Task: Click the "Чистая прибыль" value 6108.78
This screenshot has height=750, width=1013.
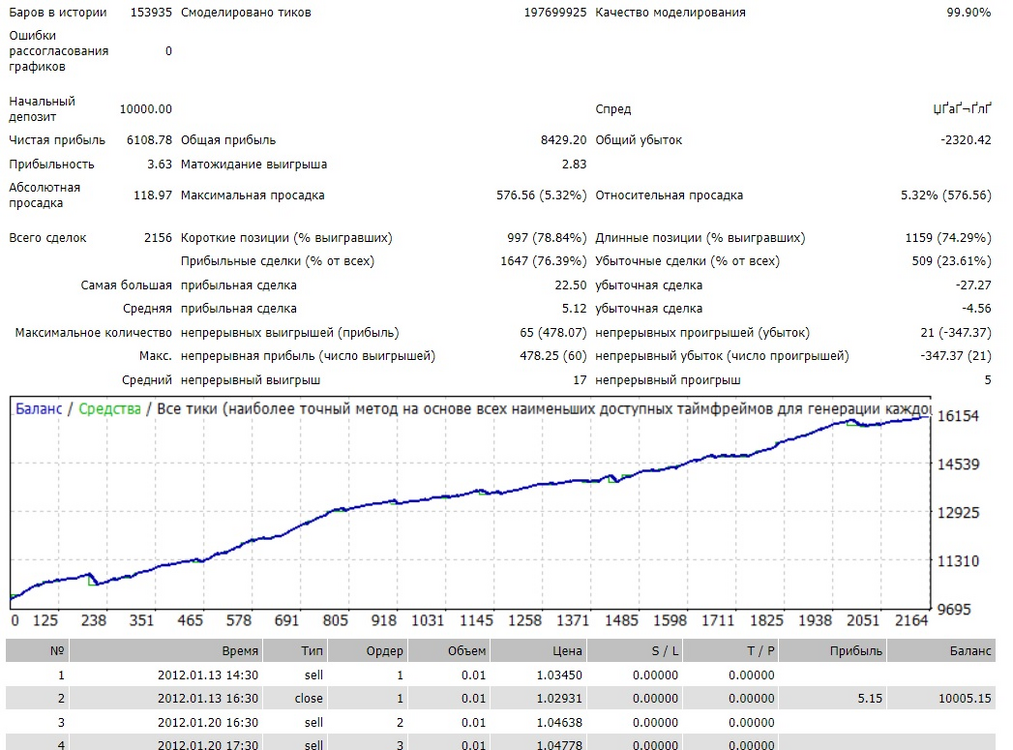Action: (149, 140)
